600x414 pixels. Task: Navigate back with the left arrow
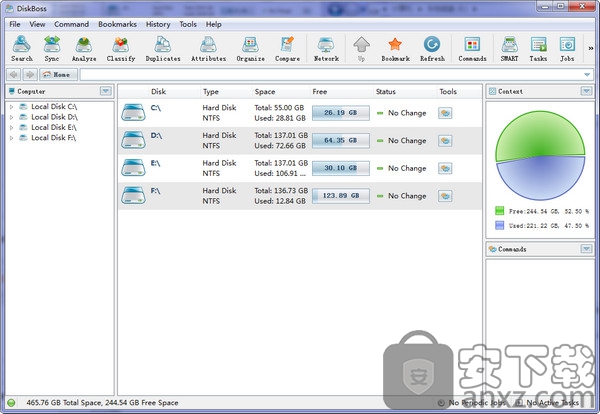(13, 74)
